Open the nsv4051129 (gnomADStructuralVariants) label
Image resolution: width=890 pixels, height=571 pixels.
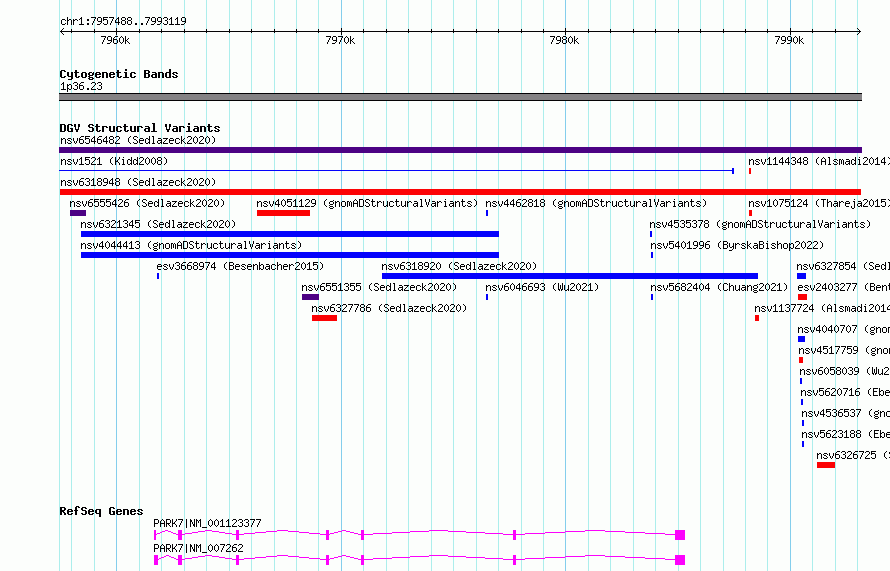pyautogui.click(x=367, y=203)
